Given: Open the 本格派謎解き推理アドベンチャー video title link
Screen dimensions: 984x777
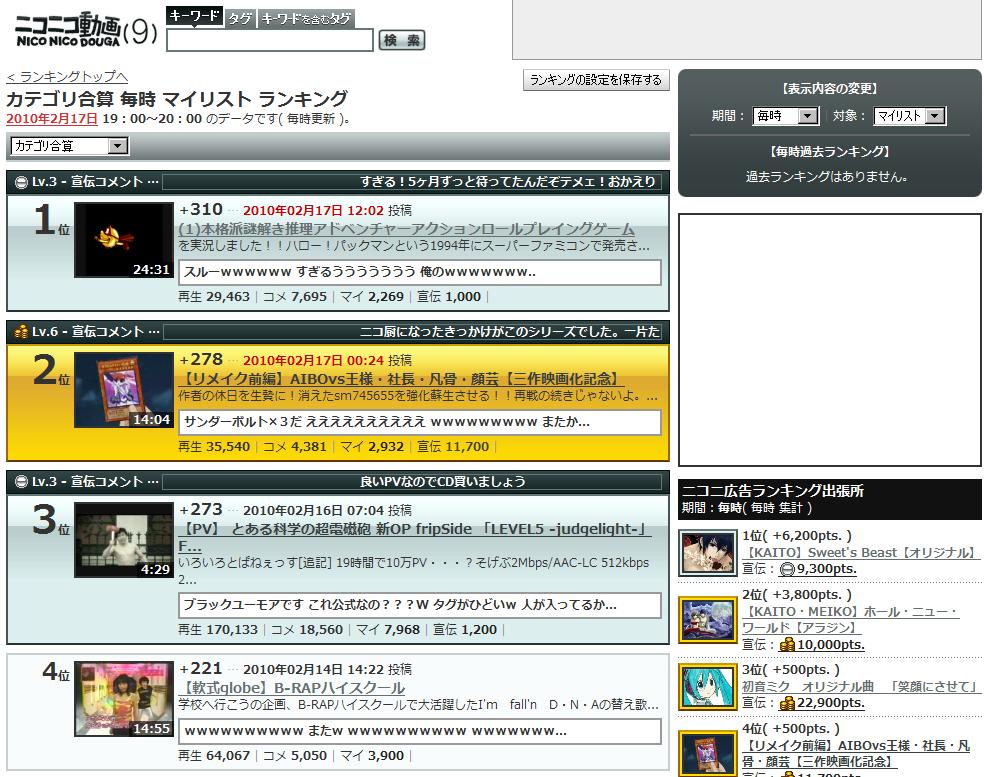Looking at the screenshot, I should pos(407,228).
